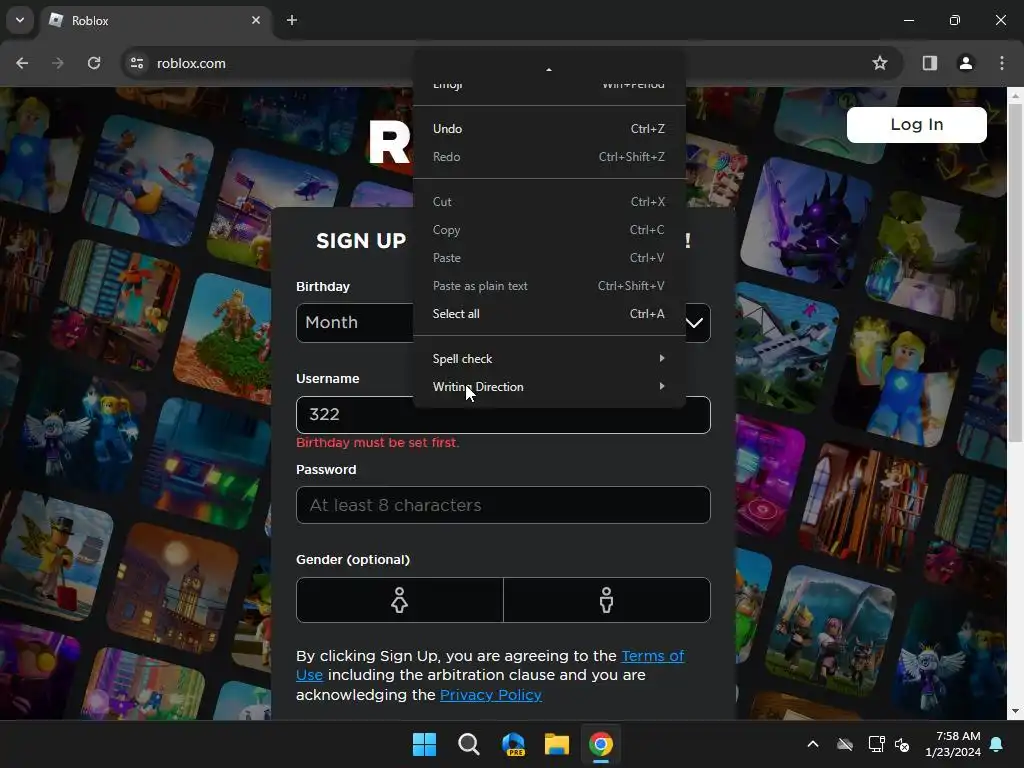Reload the Roblox page
This screenshot has width=1024, height=768.
[x=94, y=63]
